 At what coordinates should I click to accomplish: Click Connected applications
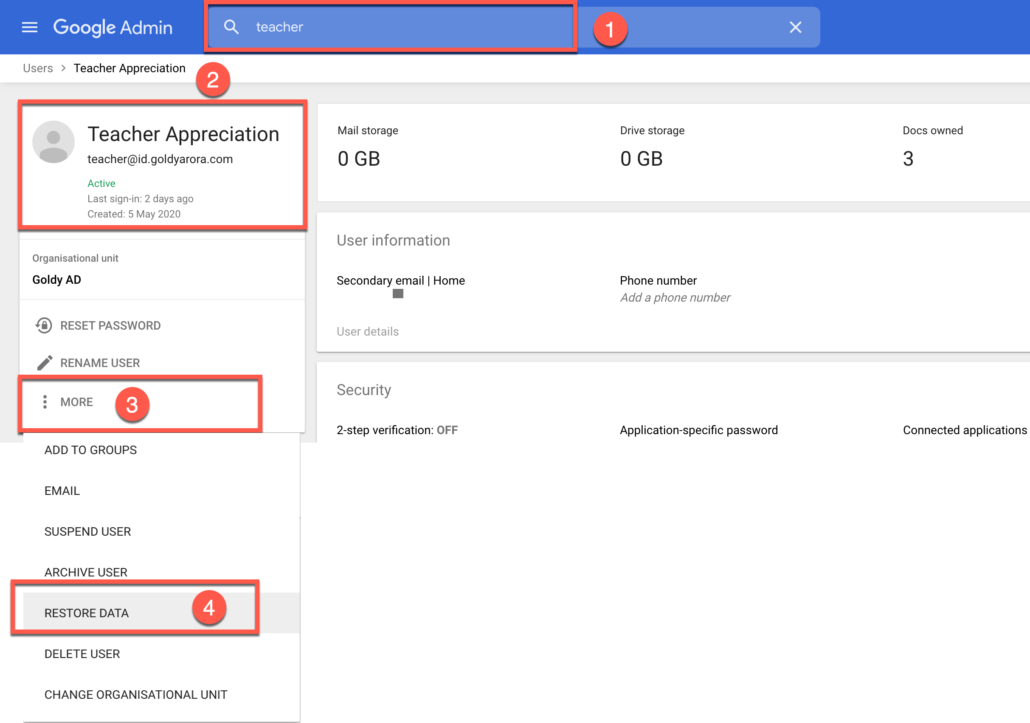click(964, 430)
